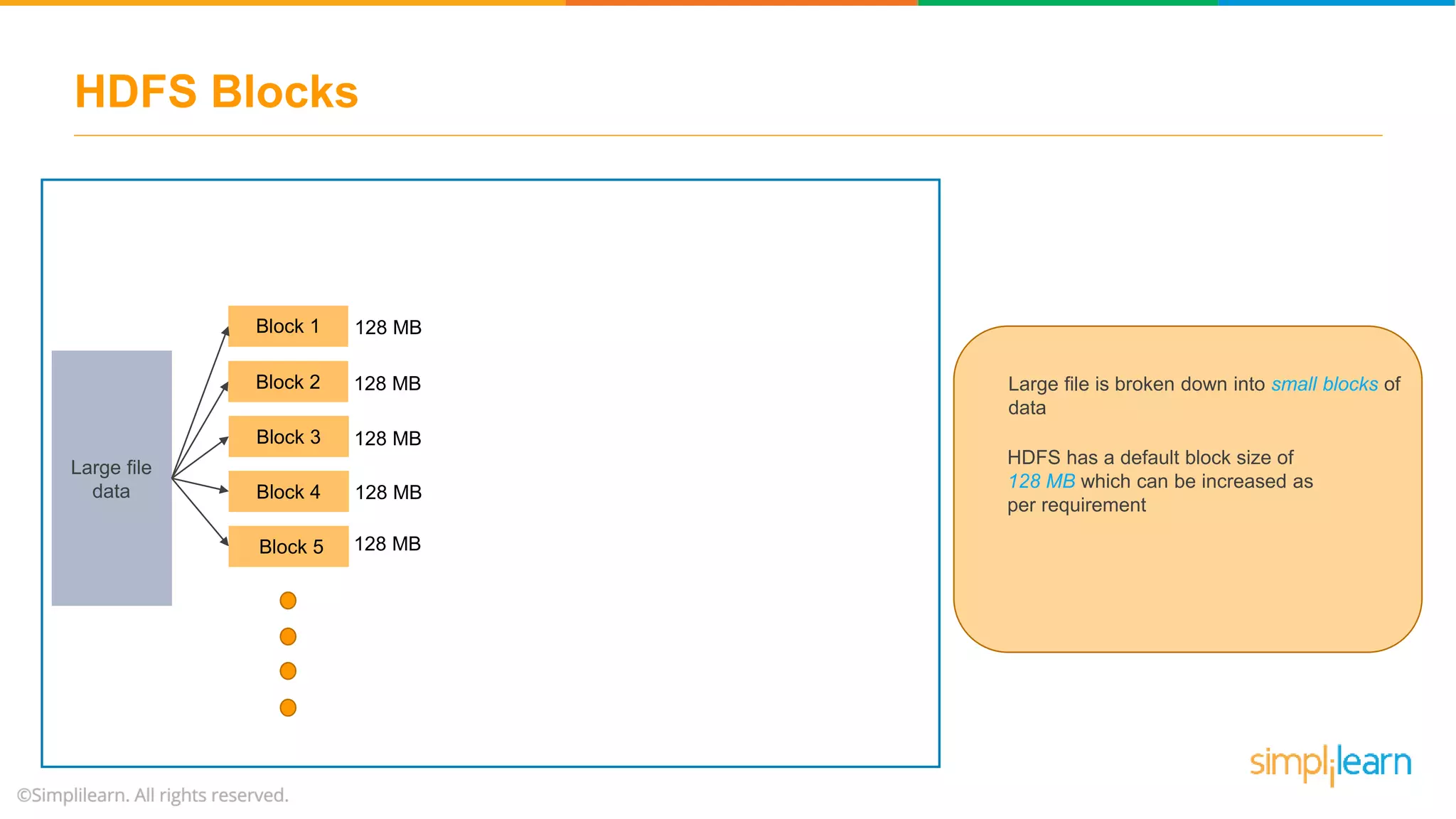Image resolution: width=1456 pixels, height=819 pixels.
Task: Click the Block 5 box
Action: tap(288, 546)
